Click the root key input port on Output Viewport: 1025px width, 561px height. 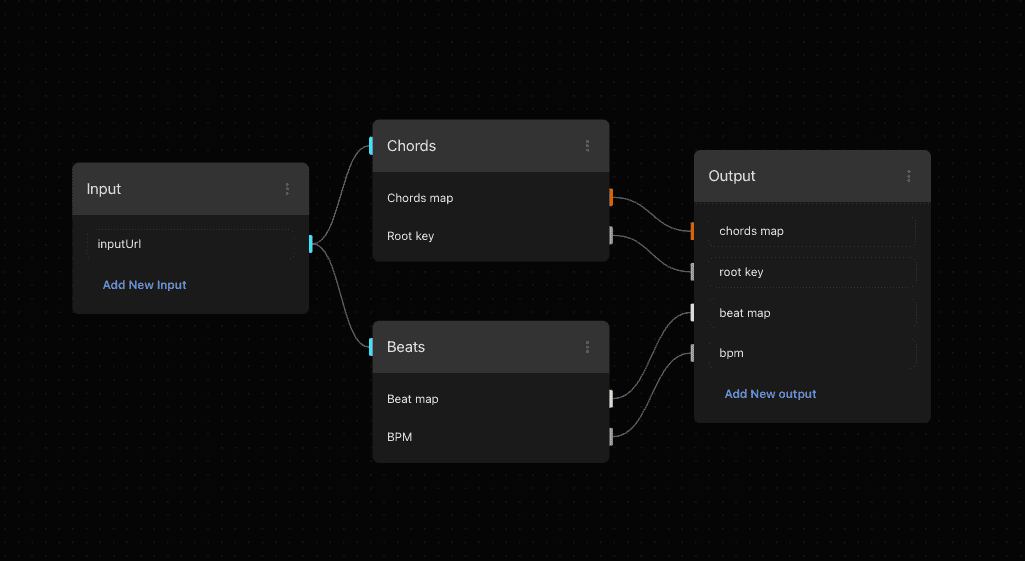[x=692, y=272]
